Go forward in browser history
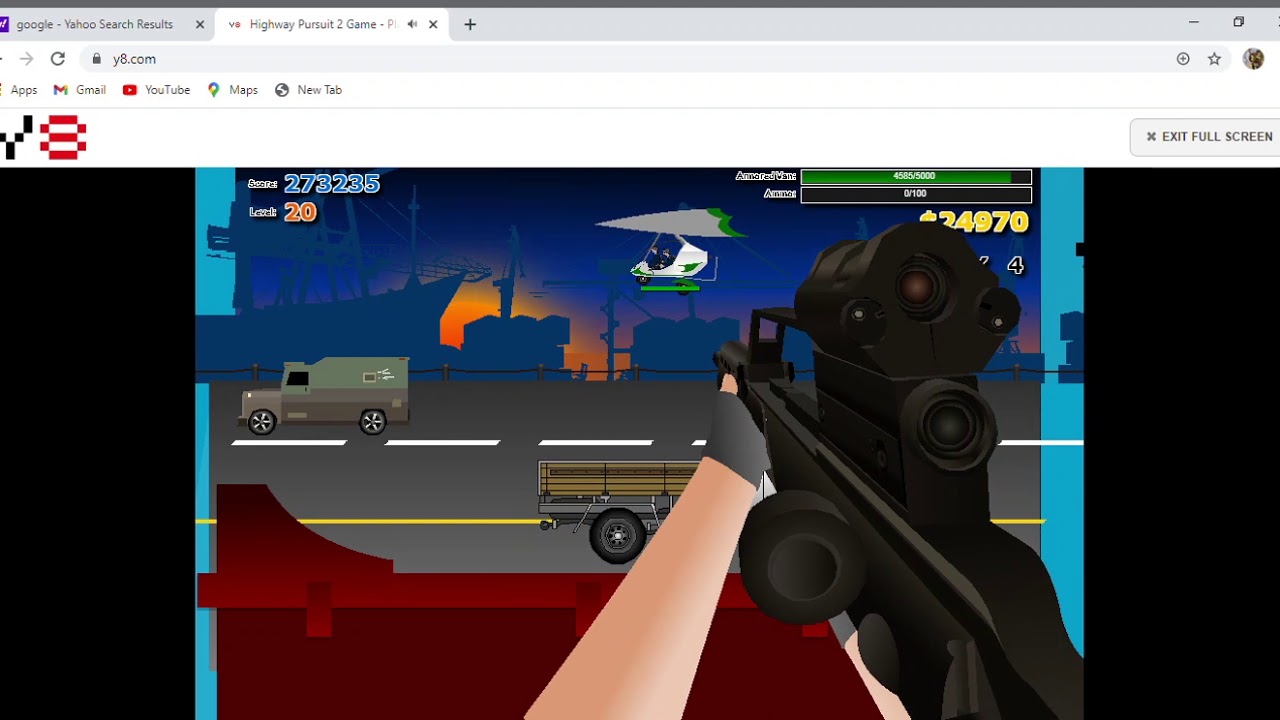This screenshot has height=720, width=1280. tap(27, 59)
